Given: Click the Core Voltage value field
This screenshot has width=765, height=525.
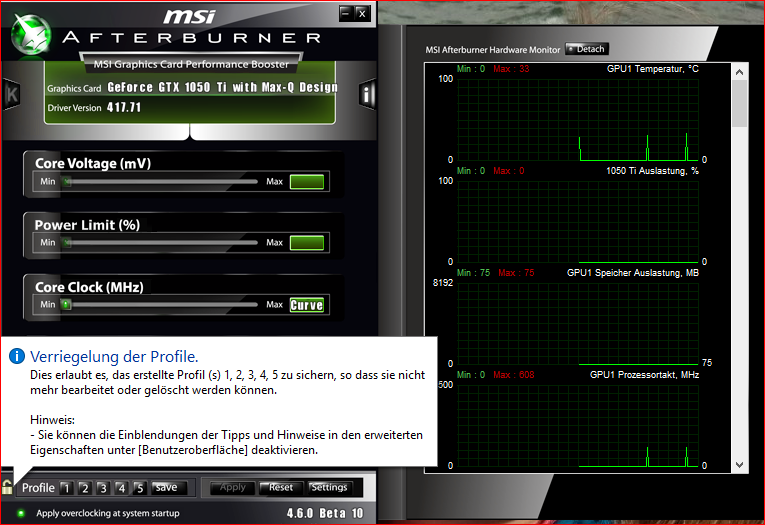Looking at the screenshot, I should pyautogui.click(x=307, y=182).
